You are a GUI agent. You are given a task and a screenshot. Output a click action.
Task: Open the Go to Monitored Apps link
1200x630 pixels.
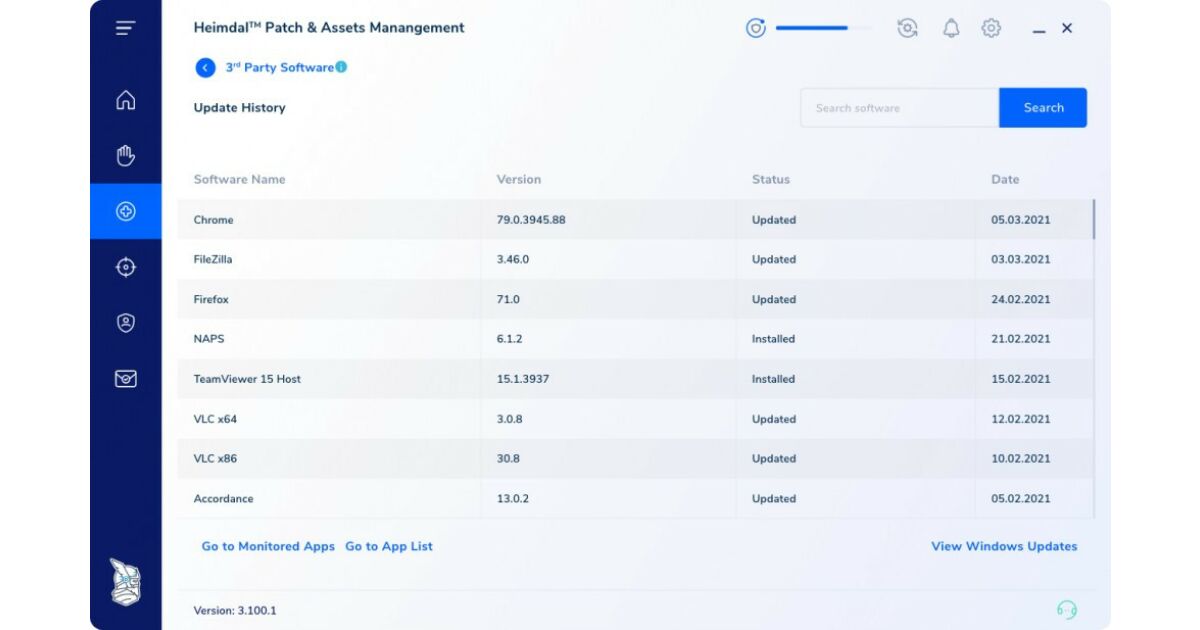click(x=268, y=546)
